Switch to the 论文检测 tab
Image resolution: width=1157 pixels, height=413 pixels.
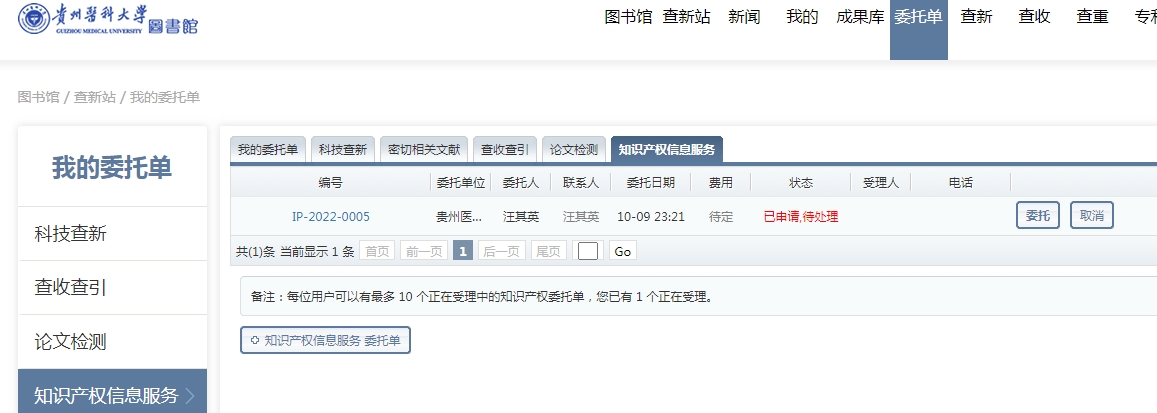point(574,150)
